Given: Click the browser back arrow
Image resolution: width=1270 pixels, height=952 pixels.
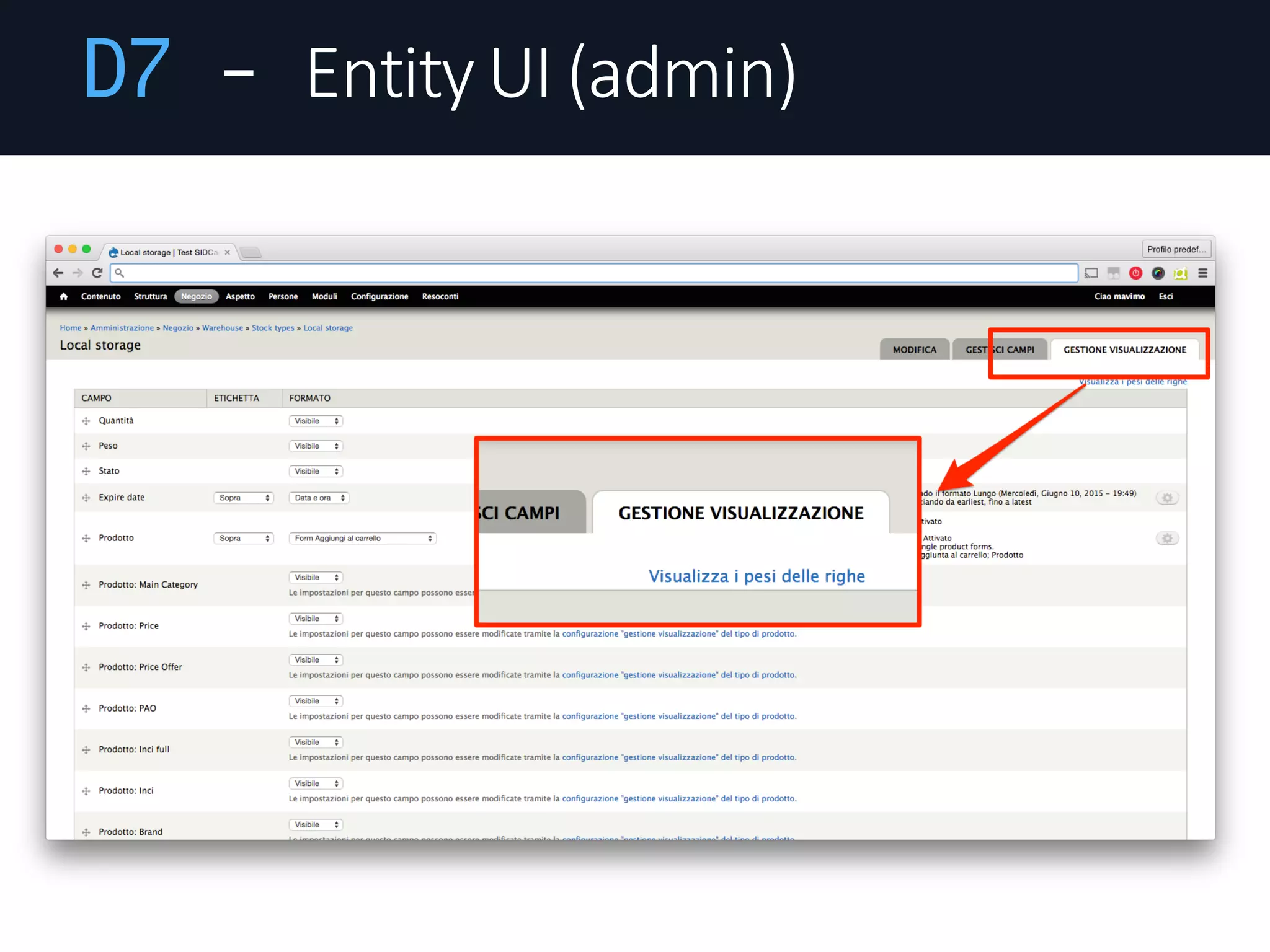Looking at the screenshot, I should pos(58,273).
